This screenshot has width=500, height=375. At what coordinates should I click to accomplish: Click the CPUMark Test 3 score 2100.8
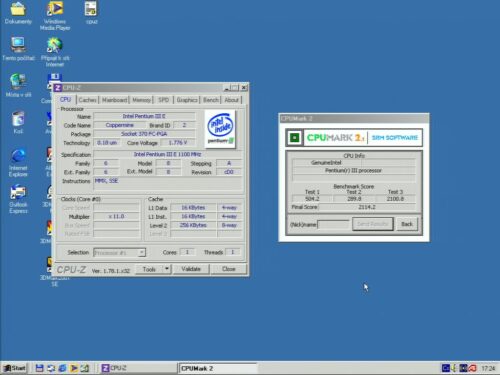(x=395, y=199)
